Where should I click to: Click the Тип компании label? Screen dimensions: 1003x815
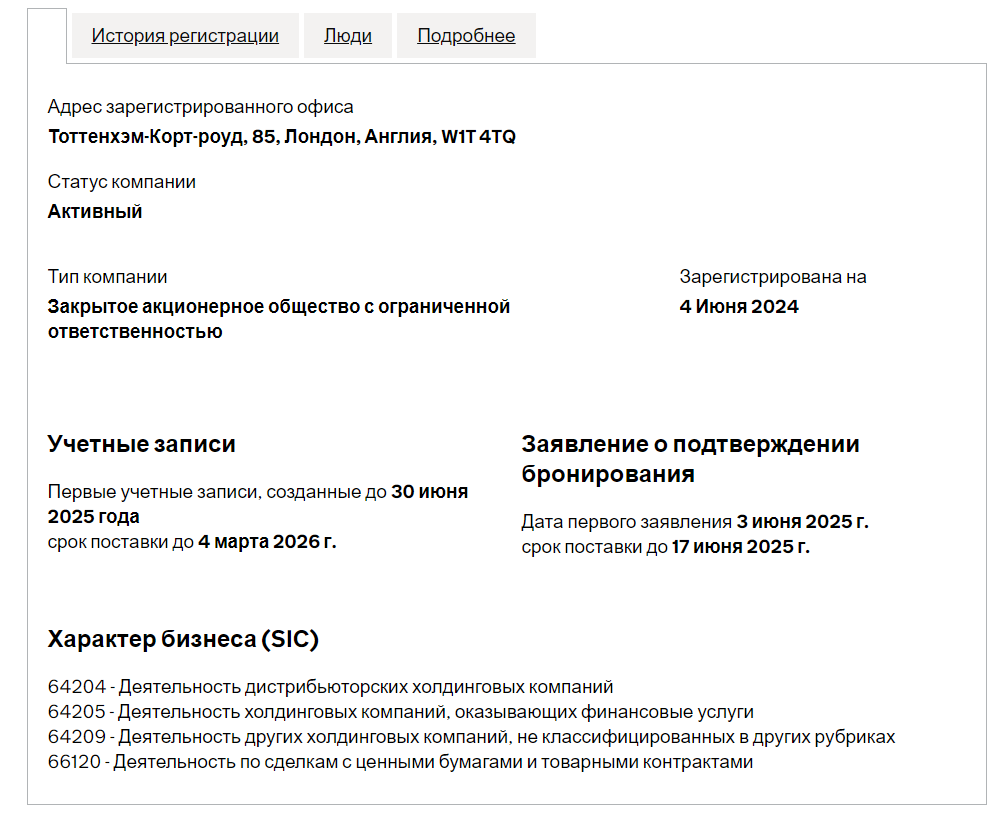click(107, 277)
